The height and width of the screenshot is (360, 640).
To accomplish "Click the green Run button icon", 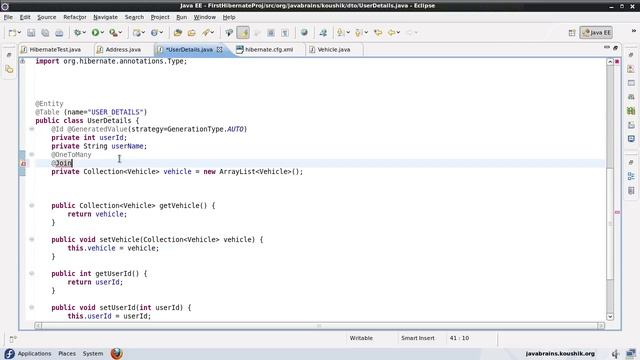I will (95, 33).
